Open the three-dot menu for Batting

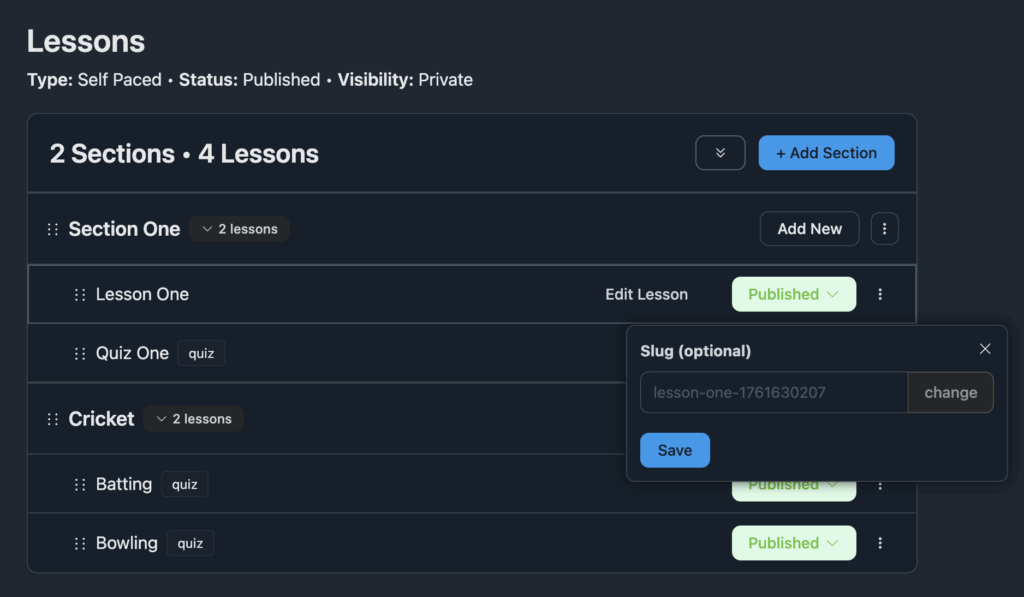pyautogui.click(x=880, y=484)
